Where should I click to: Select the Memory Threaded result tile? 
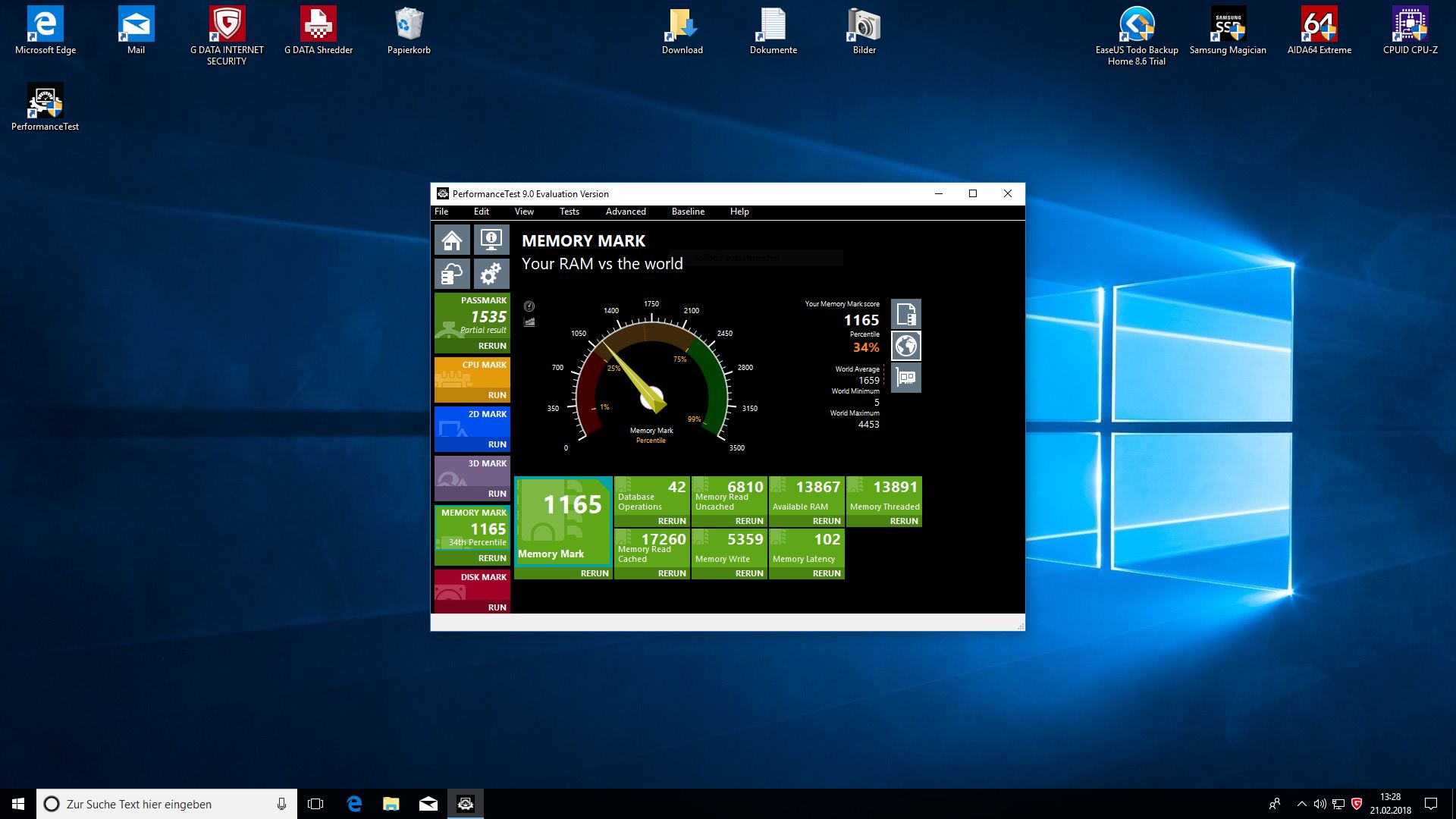point(883,497)
